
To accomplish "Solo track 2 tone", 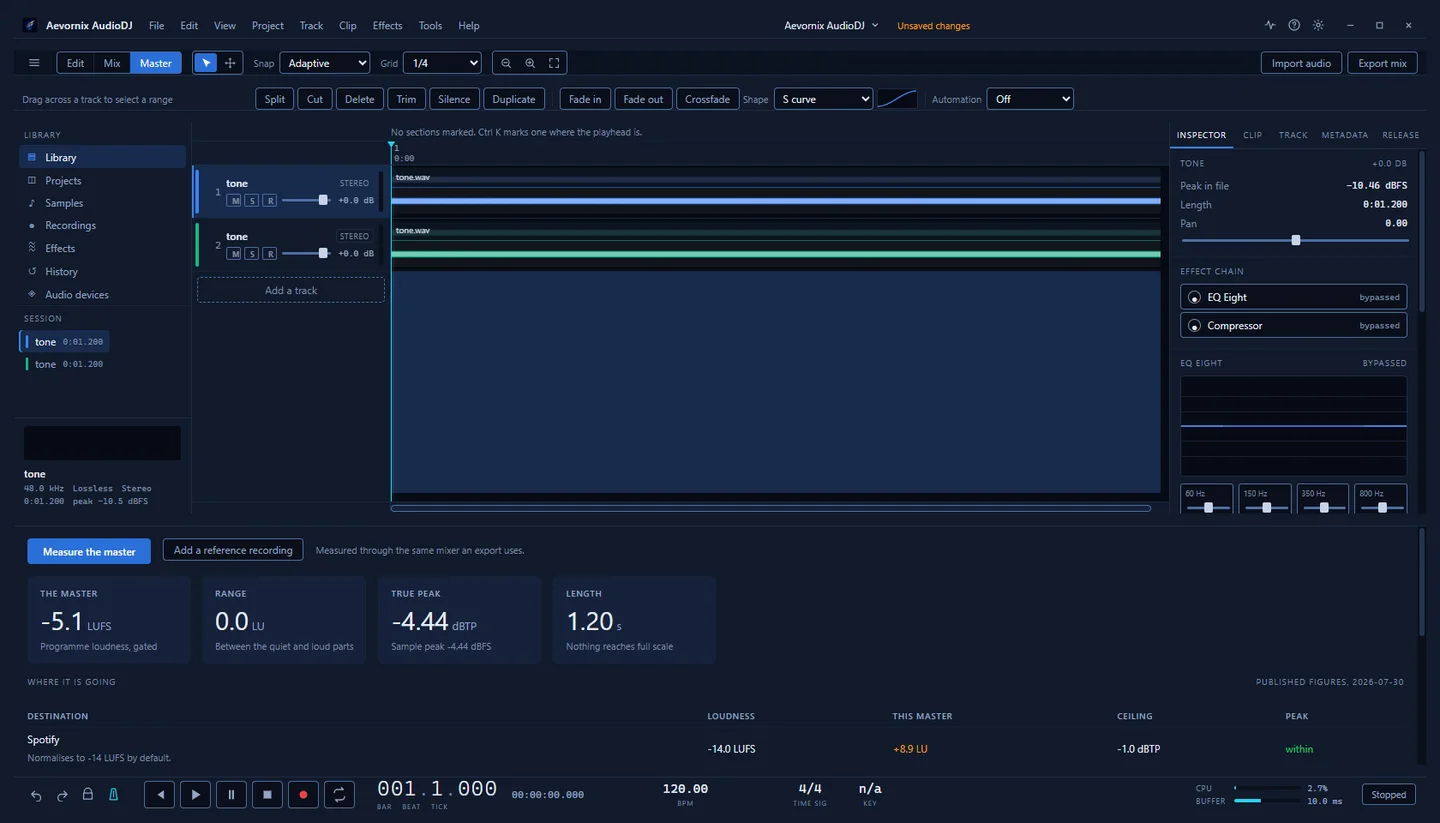I will click(252, 253).
